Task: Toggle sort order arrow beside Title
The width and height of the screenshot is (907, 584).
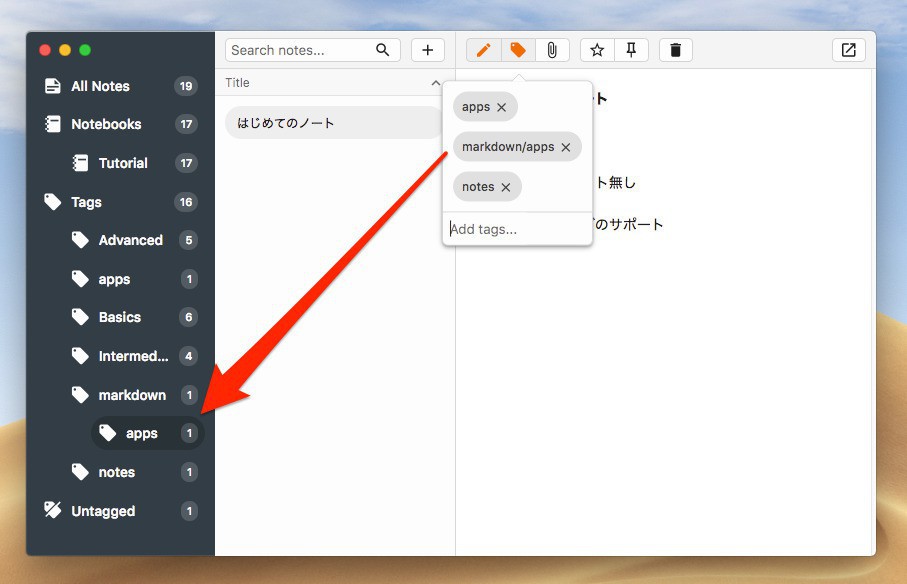Action: pos(435,83)
